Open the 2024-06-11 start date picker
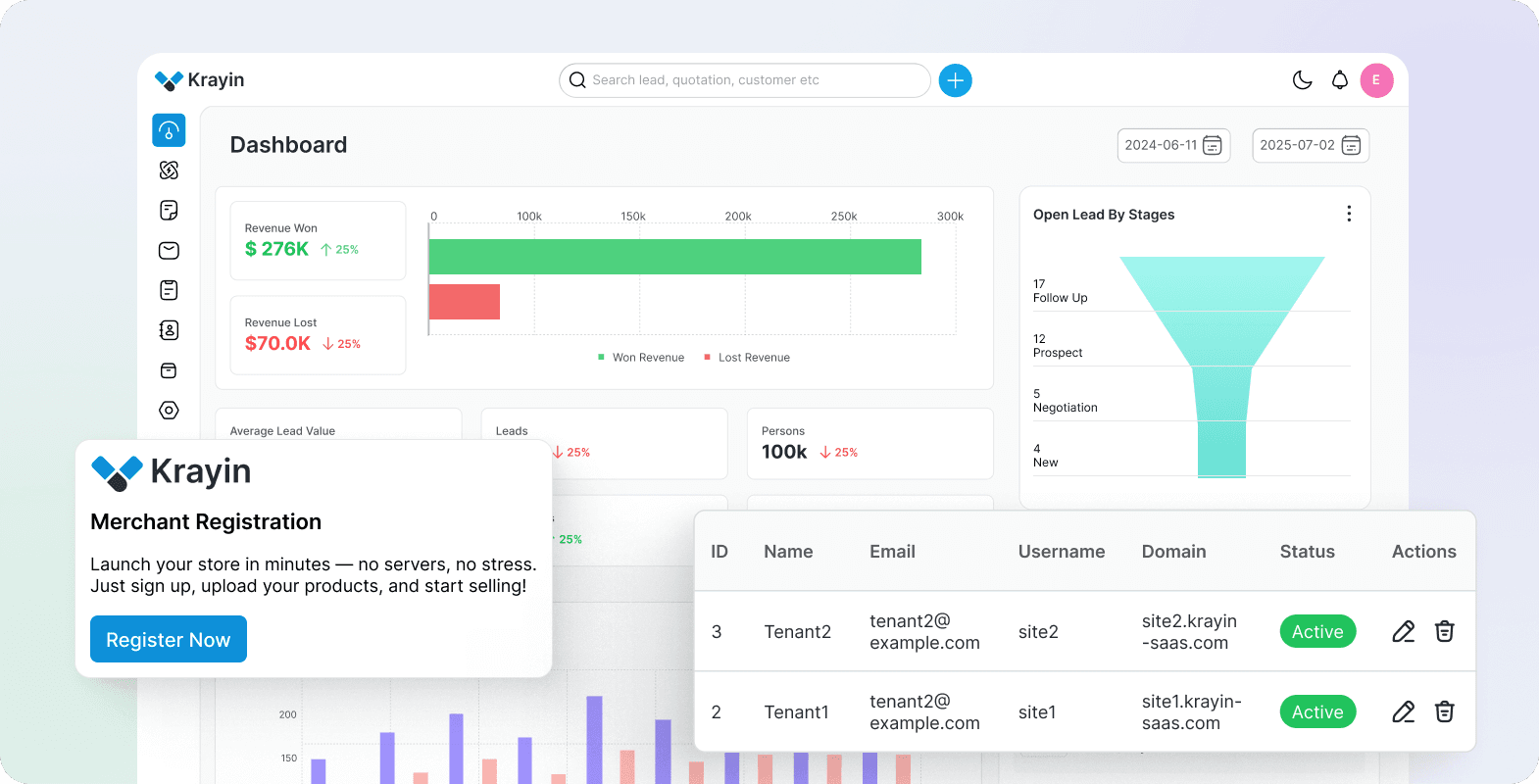The width and height of the screenshot is (1539, 784). [1173, 145]
